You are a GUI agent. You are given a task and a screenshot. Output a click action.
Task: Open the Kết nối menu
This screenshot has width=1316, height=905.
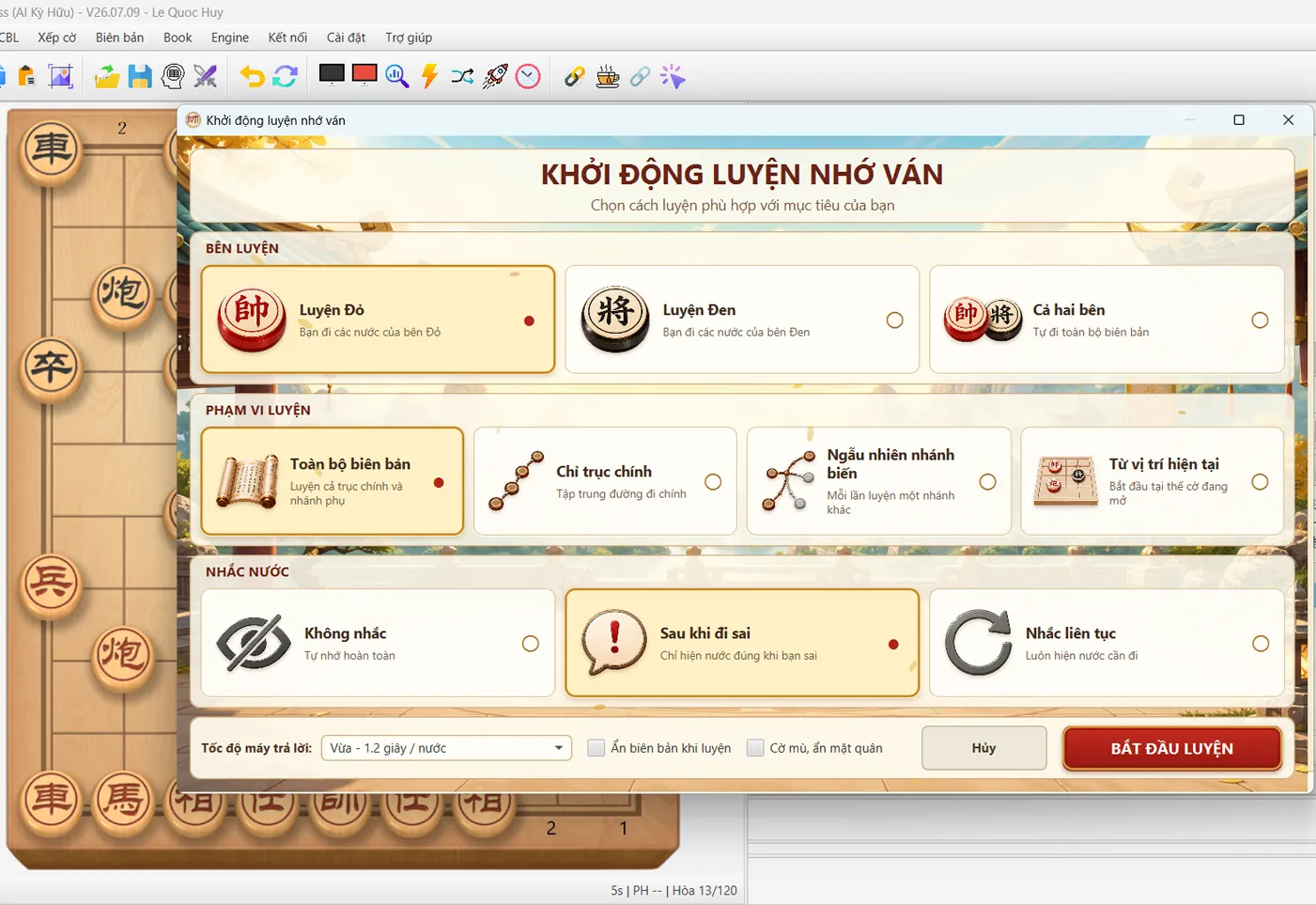[287, 38]
